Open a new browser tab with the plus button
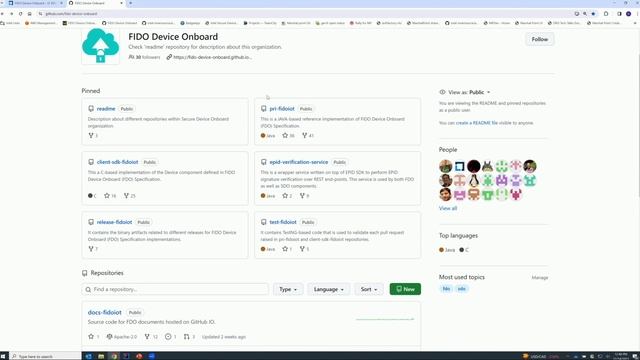 pos(131,3)
